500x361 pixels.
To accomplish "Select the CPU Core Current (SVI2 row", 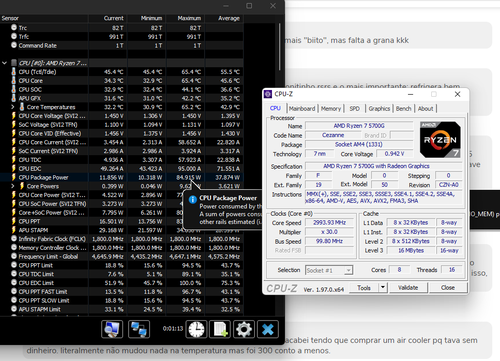I will (x=122, y=142).
